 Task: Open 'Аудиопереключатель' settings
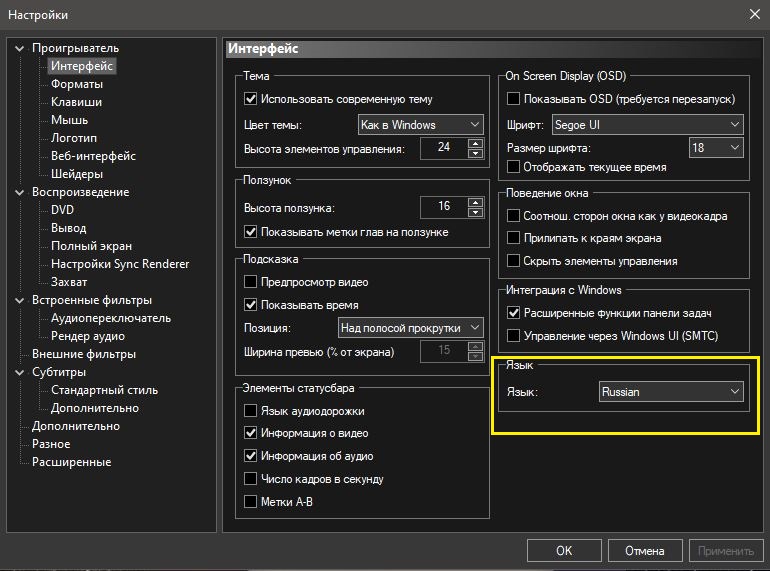(x=111, y=318)
